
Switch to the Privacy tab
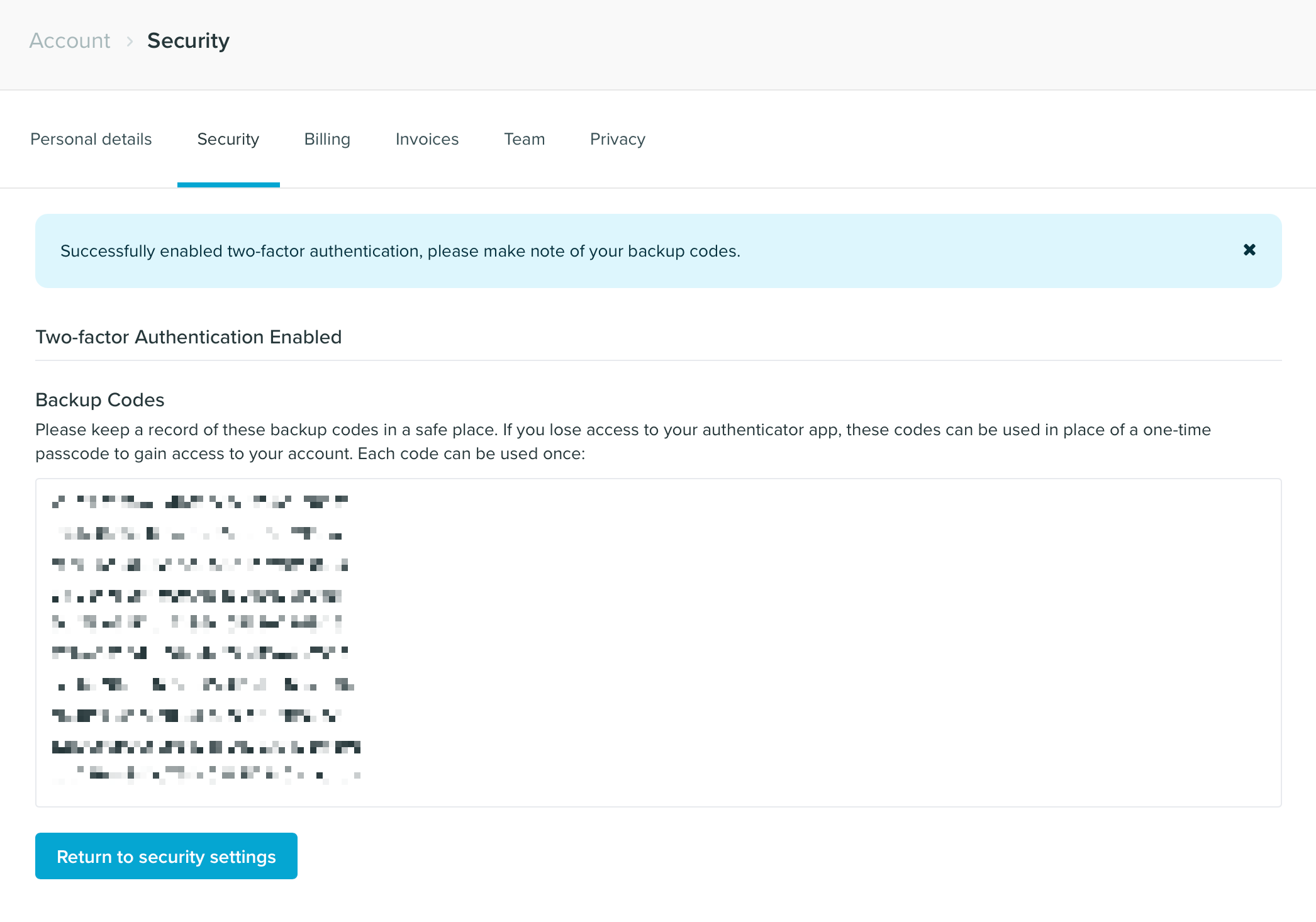click(x=617, y=139)
